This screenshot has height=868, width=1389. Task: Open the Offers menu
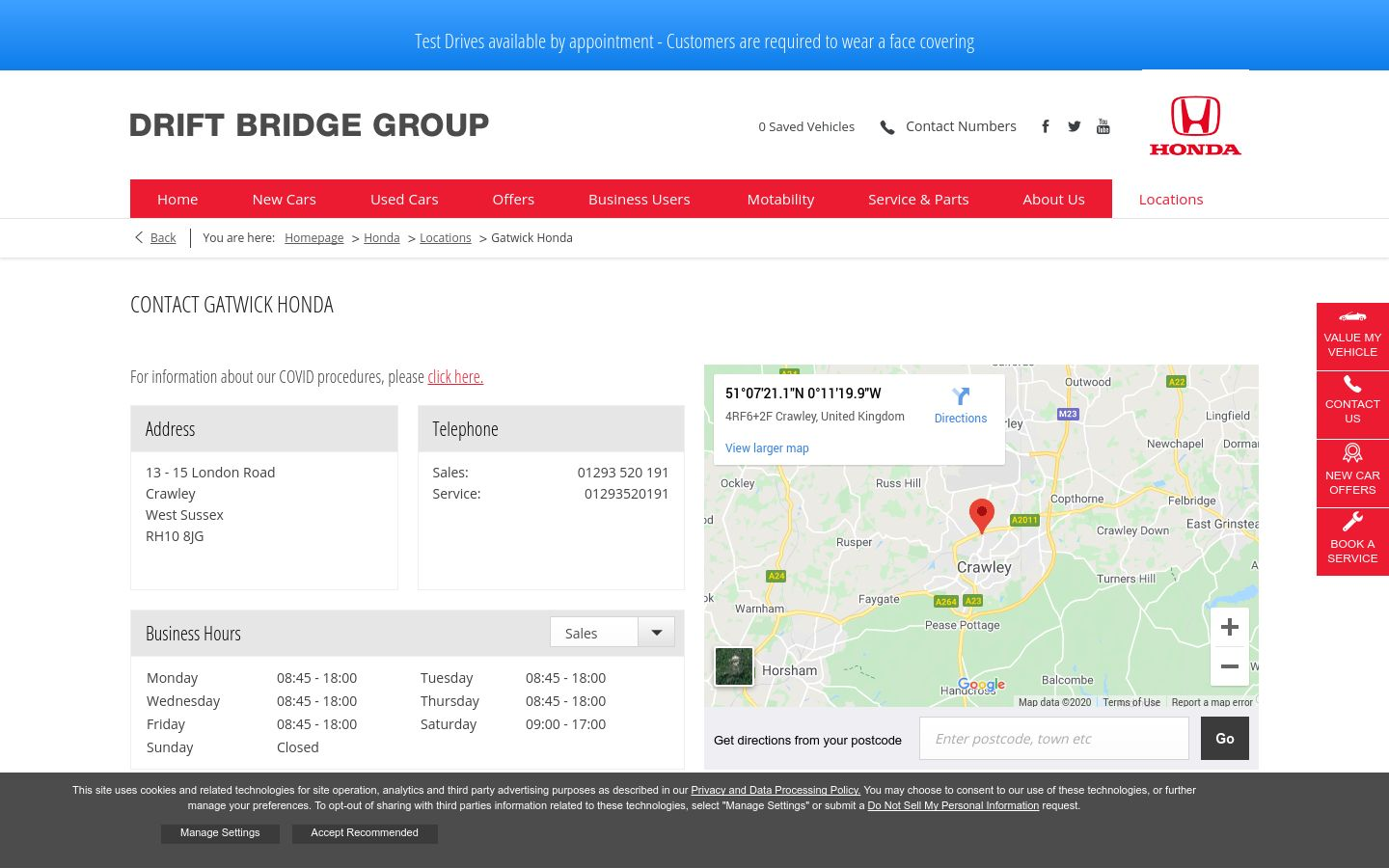pyautogui.click(x=513, y=199)
